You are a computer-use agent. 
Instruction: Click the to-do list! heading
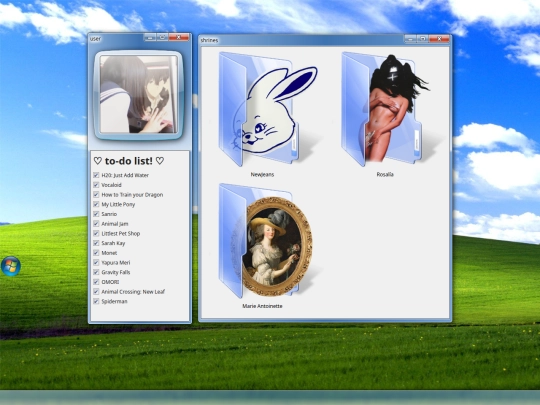point(129,161)
